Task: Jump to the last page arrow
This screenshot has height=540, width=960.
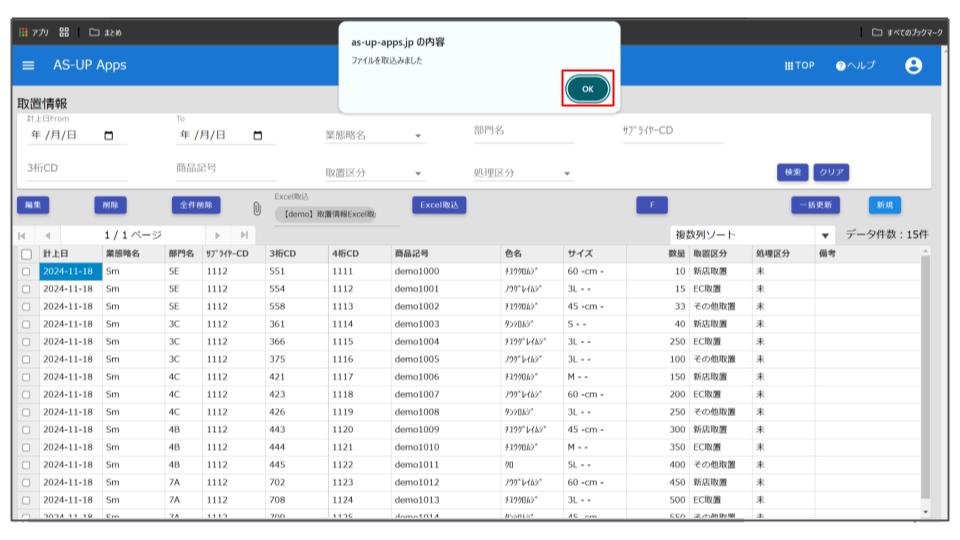Action: [241, 235]
